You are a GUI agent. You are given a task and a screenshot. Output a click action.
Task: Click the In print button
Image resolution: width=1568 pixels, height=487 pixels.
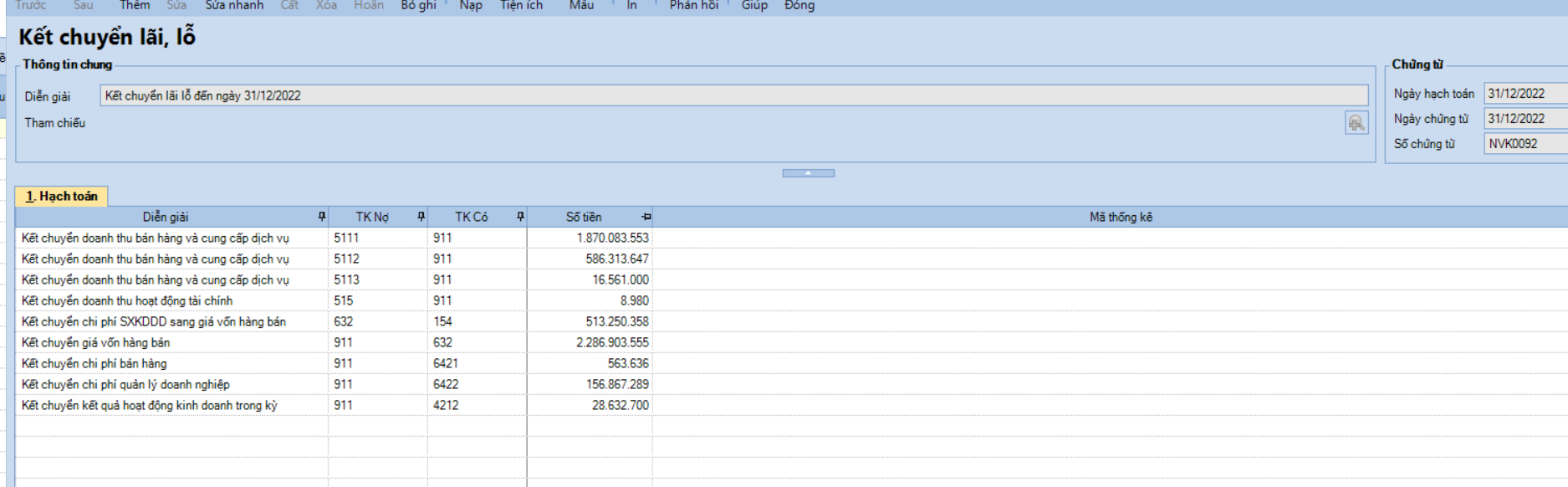click(631, 5)
